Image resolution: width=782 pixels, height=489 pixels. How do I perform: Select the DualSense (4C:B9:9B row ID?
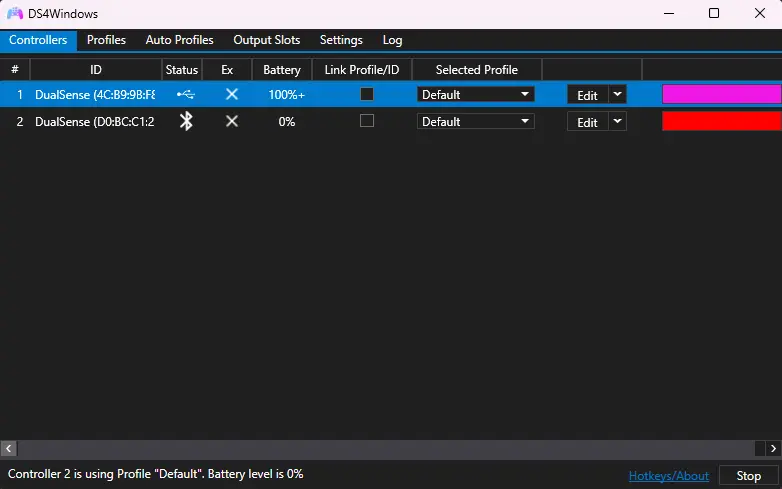point(95,94)
